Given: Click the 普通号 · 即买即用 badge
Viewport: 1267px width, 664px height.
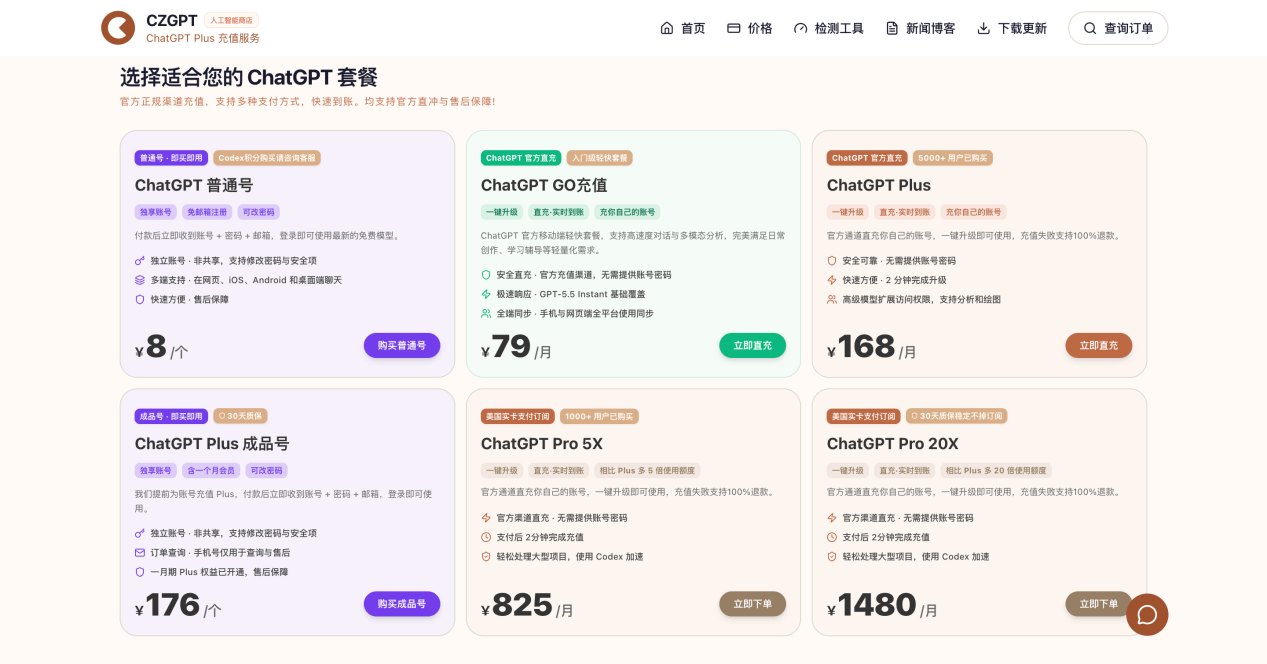Looking at the screenshot, I should tap(171, 158).
